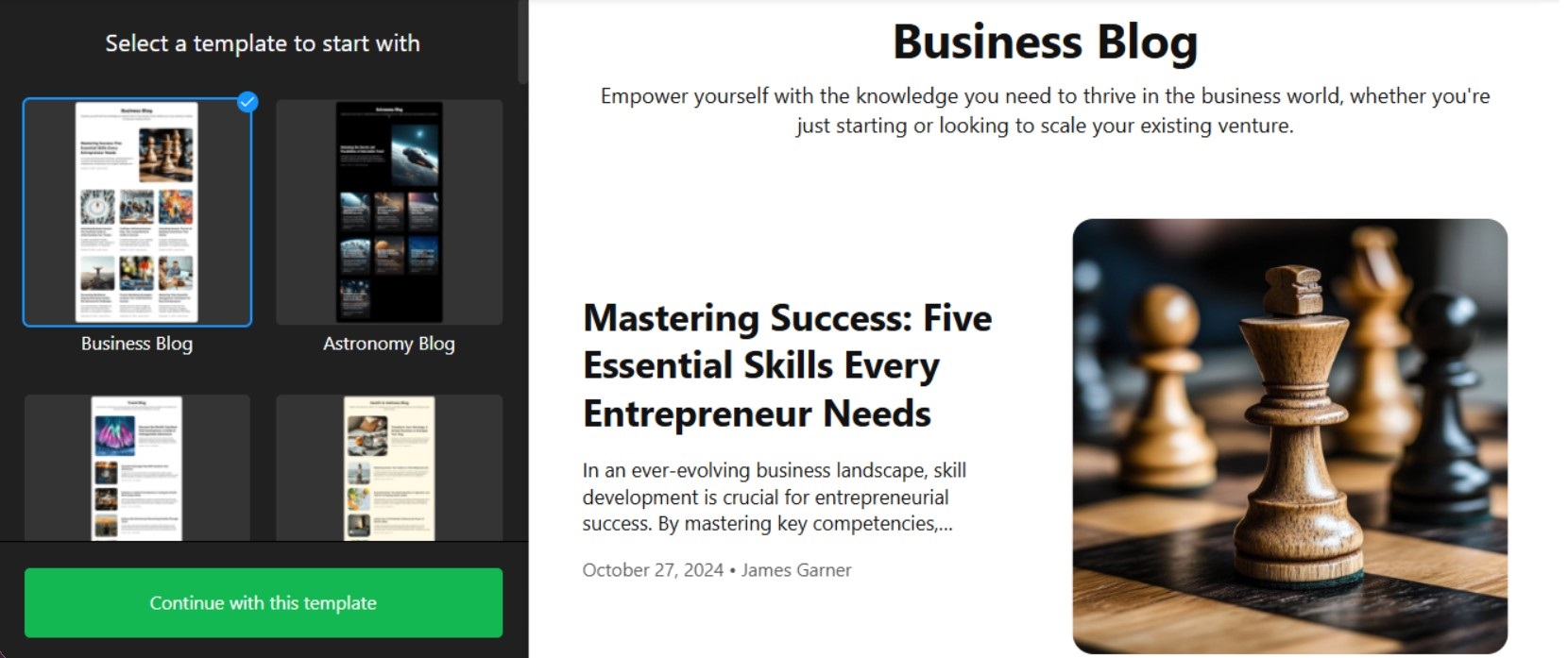Click the highlighted blue border of selected template
This screenshot has height=658, width=1568.
[26, 211]
